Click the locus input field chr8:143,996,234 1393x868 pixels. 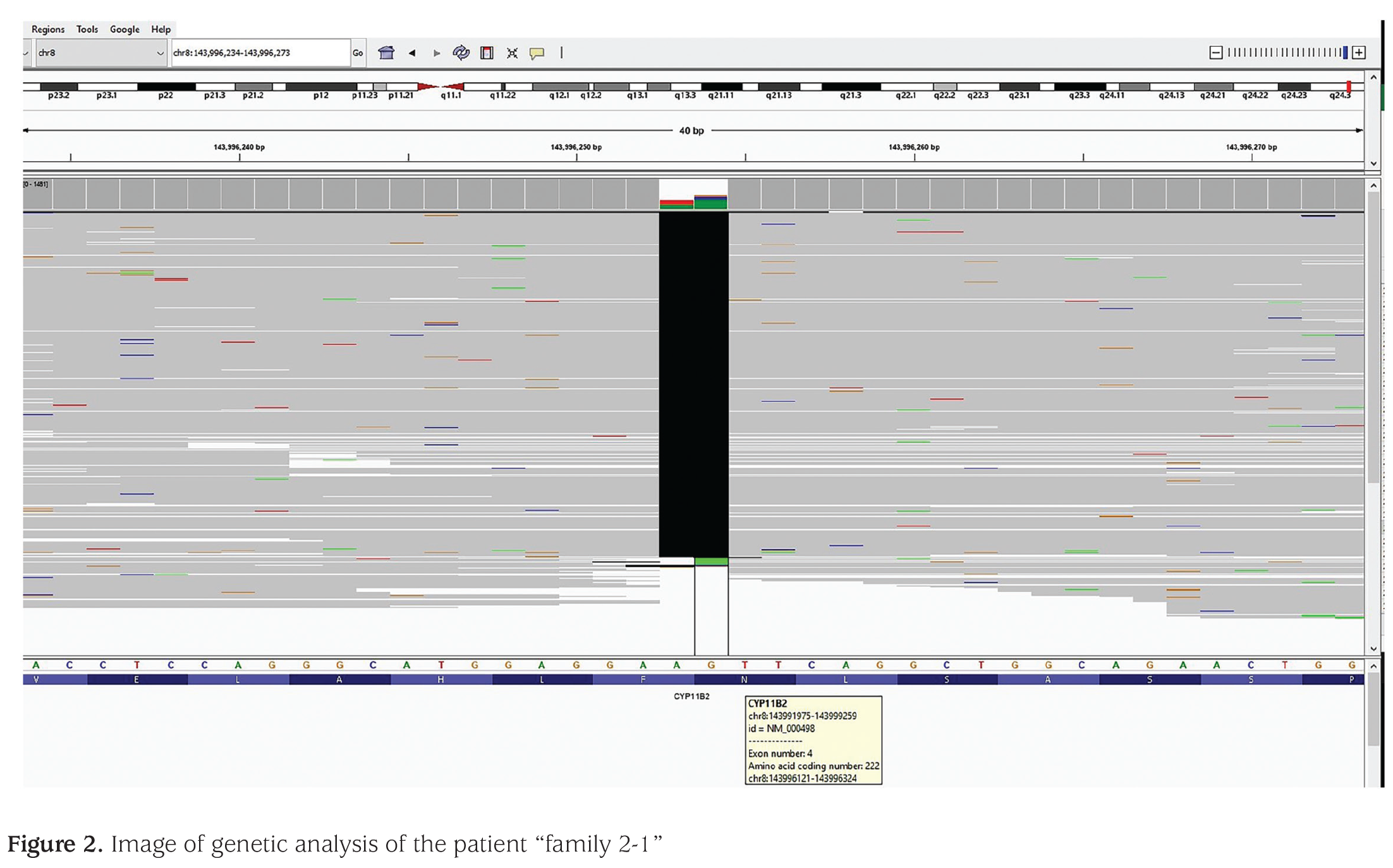tap(260, 52)
